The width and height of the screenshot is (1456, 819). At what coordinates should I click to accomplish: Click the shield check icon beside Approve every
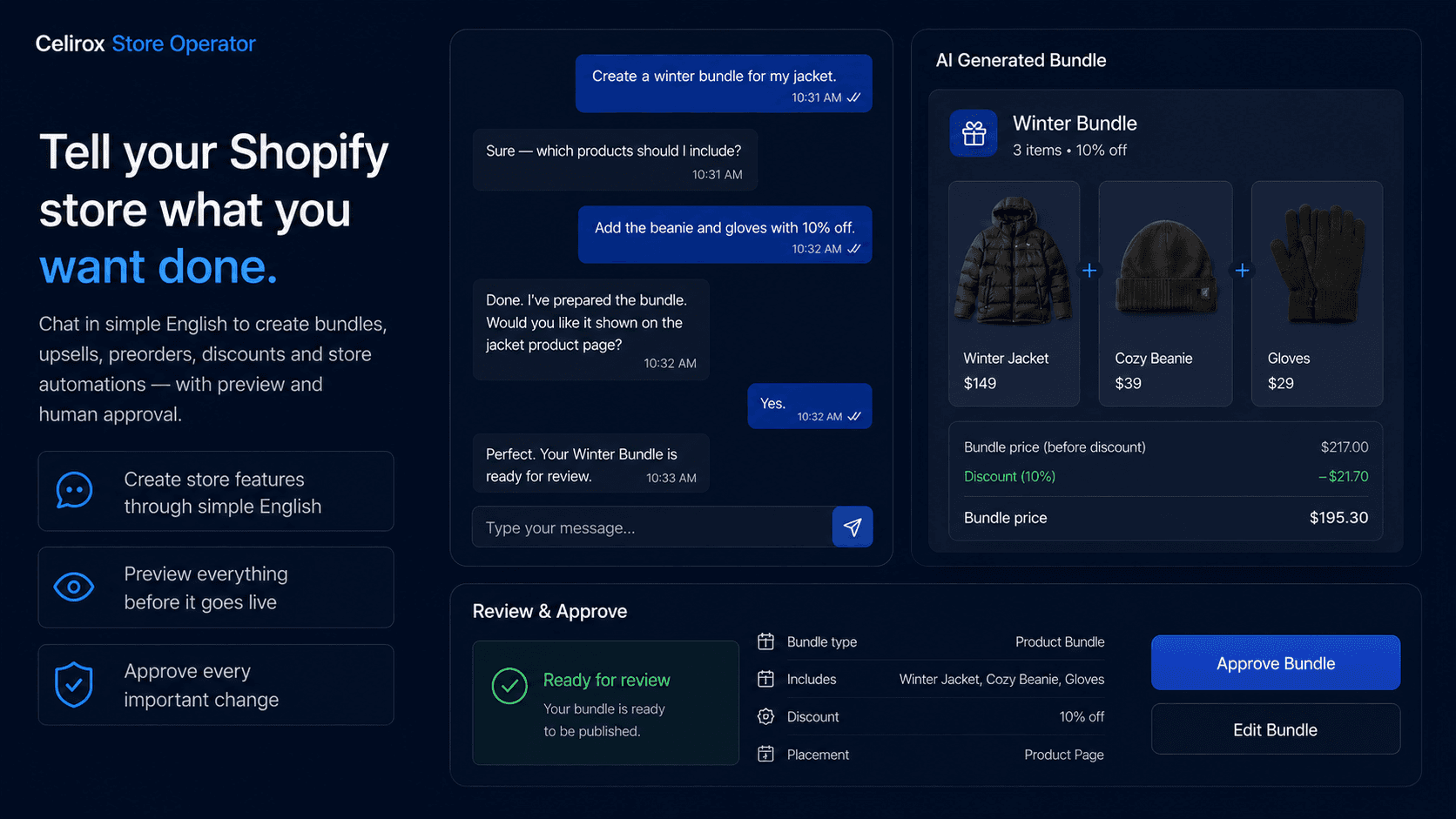74,685
